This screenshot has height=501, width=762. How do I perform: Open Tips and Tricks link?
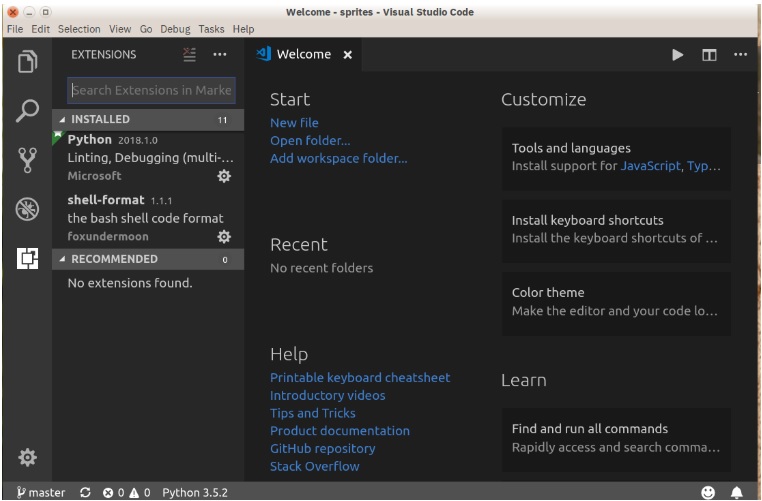point(312,413)
